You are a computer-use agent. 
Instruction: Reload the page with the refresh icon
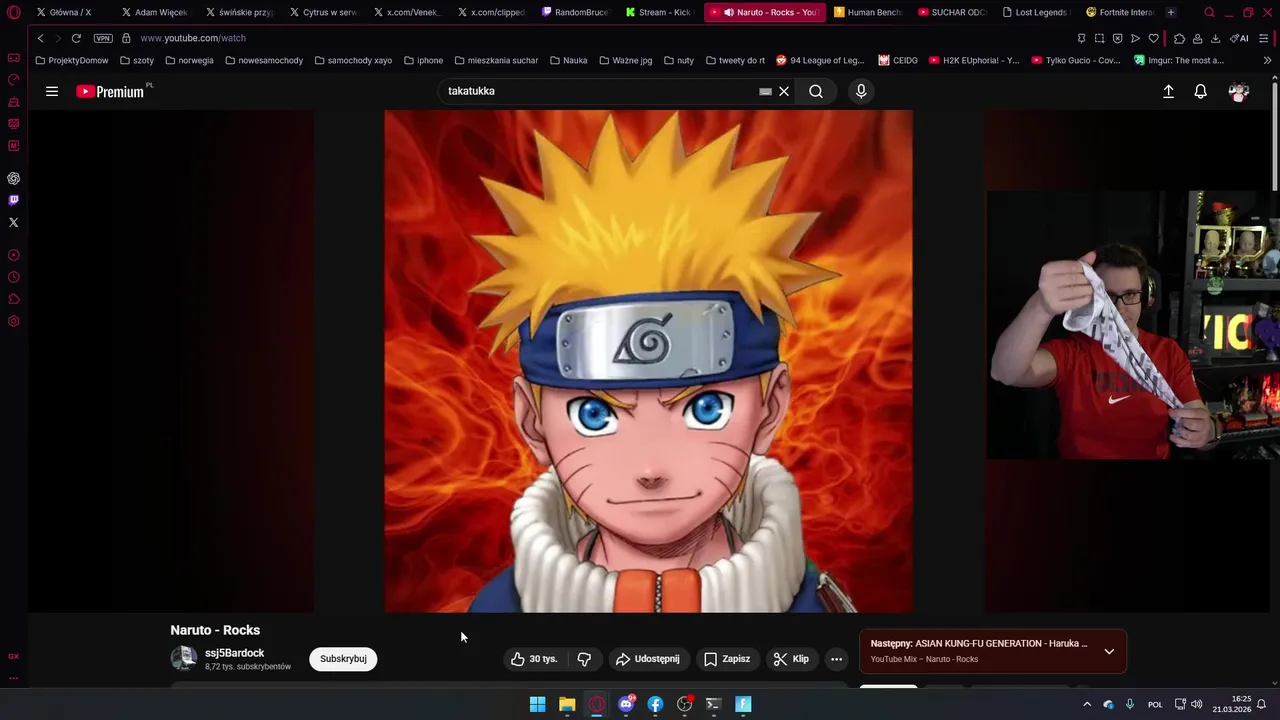coord(76,38)
